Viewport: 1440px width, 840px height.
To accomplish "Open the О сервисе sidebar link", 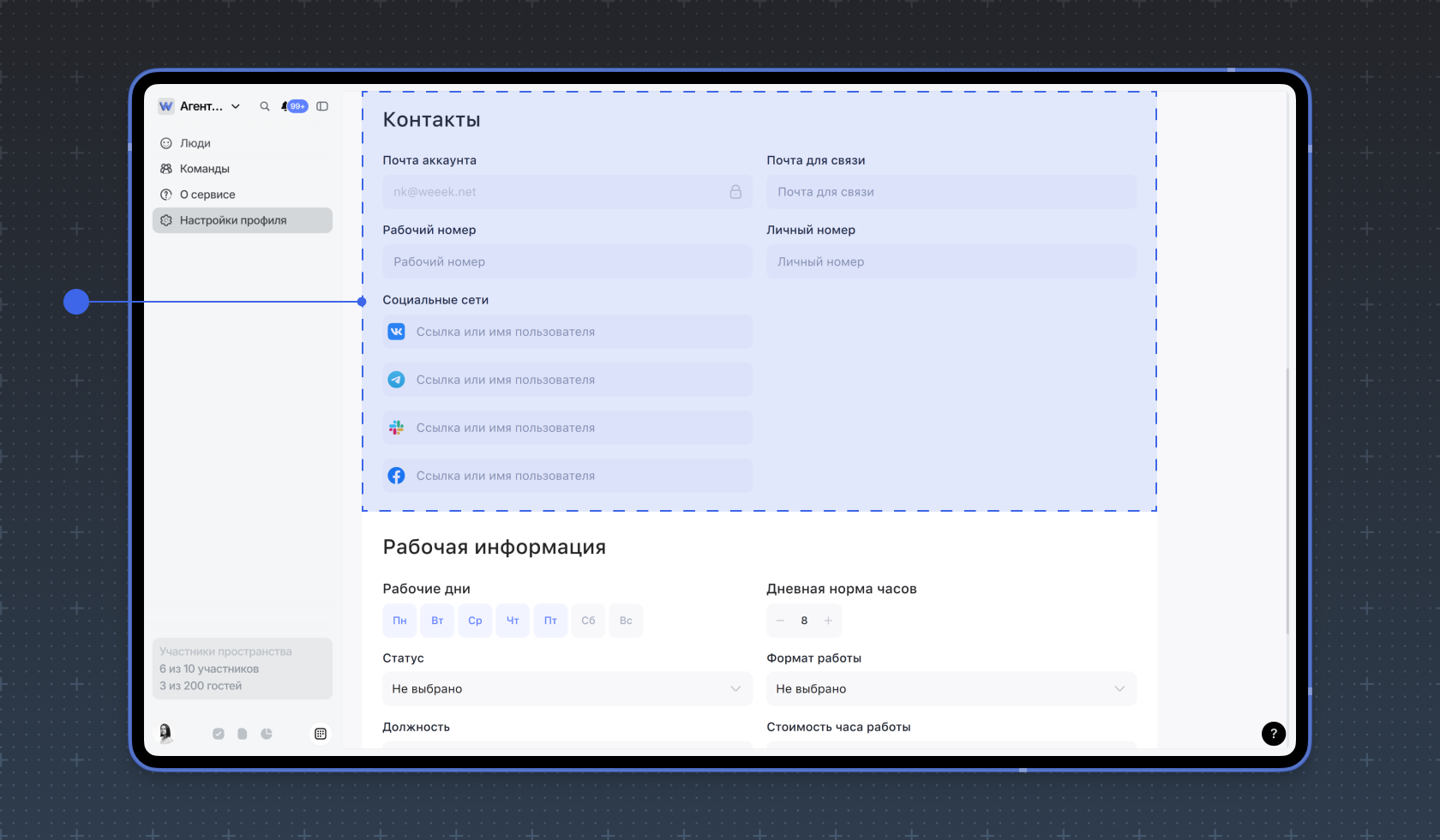I will tap(207, 195).
